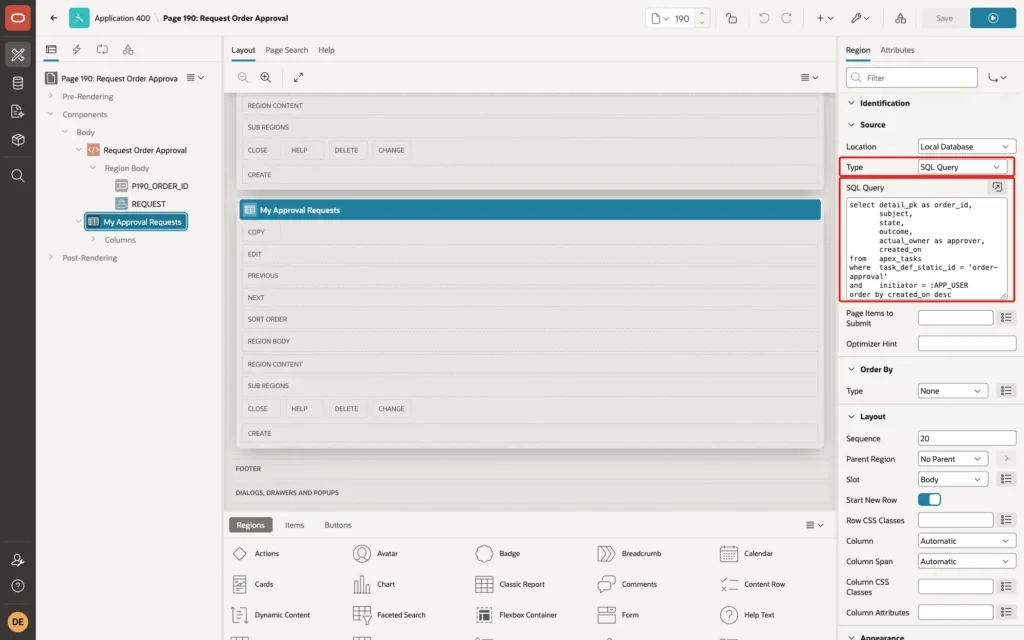Open the Help tab in center pane

[x=326, y=50]
